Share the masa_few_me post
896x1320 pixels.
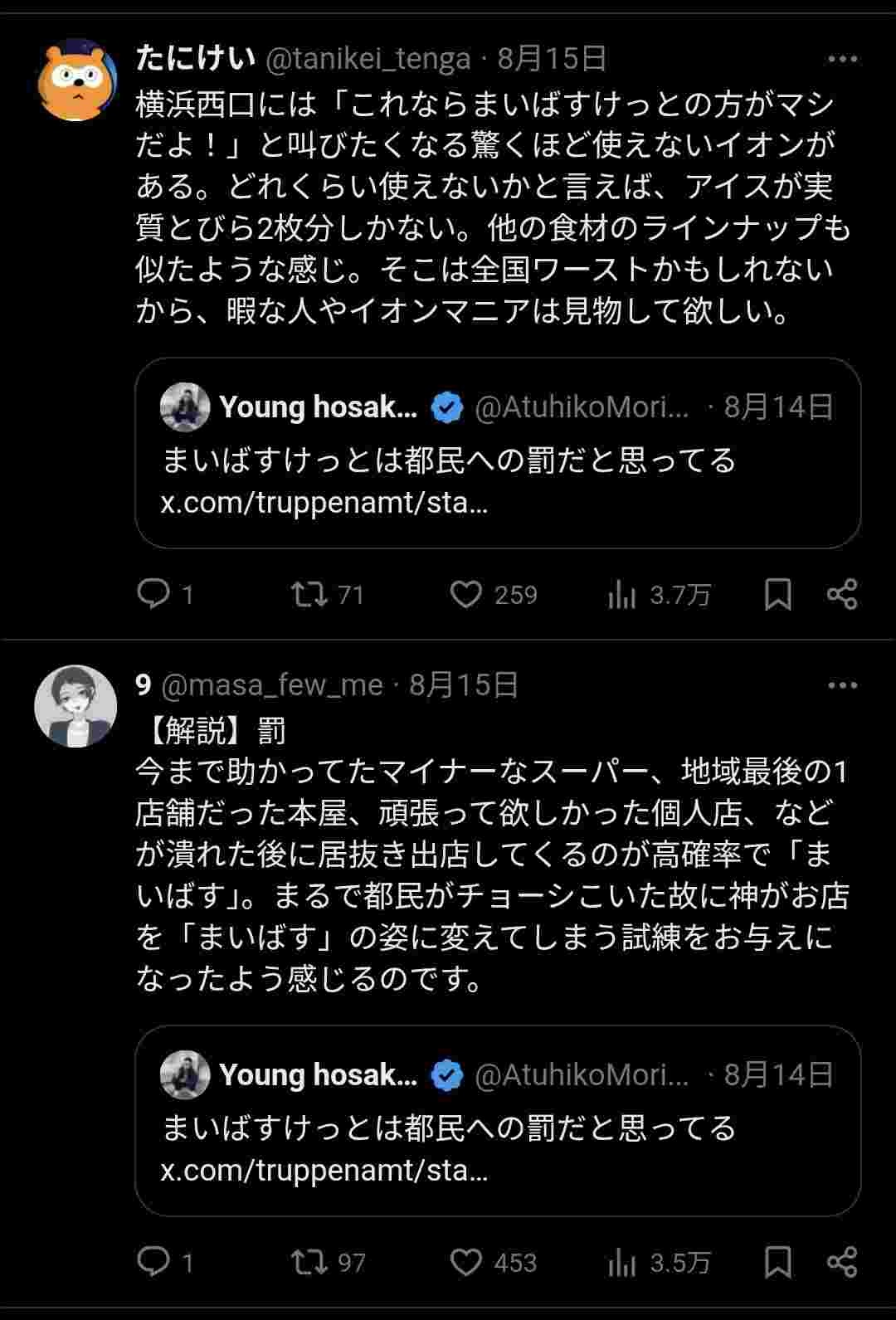[x=842, y=1262]
